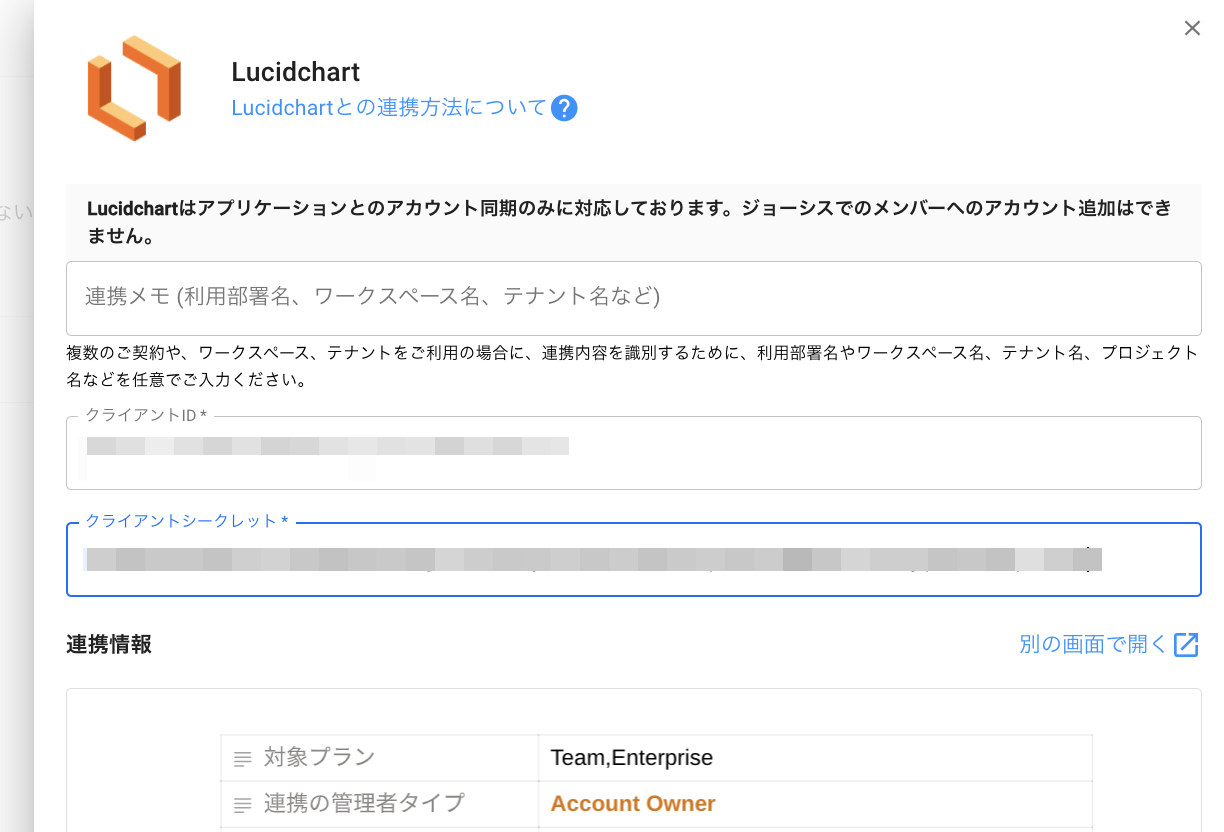Click the 連携情報 section heading

point(109,645)
